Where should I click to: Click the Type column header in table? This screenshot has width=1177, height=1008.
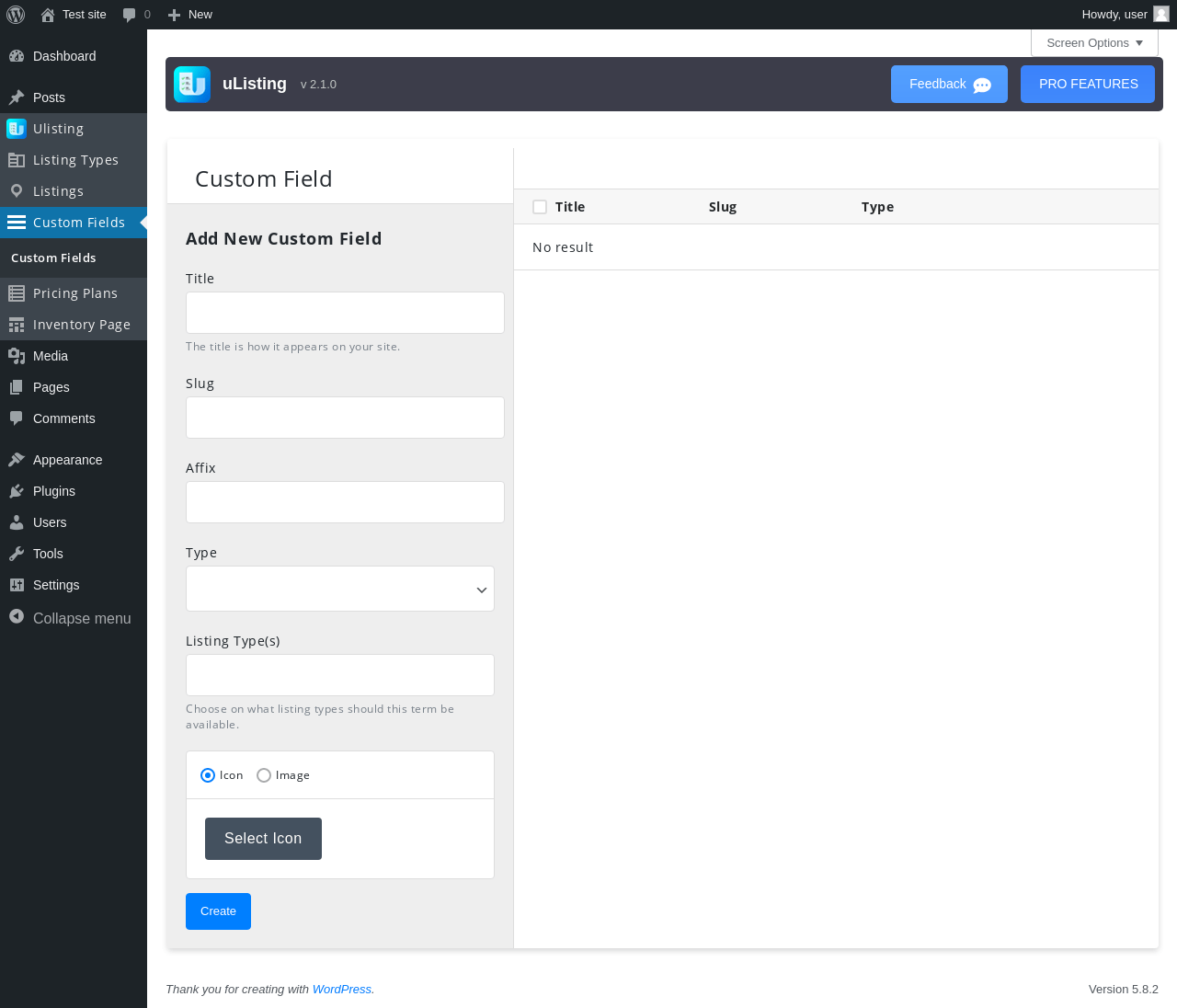pos(877,207)
